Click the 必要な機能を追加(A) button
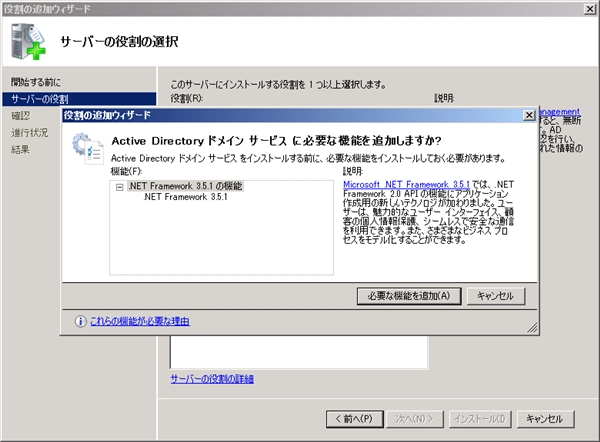Screen dimensions: 600x442 [x=409, y=296]
